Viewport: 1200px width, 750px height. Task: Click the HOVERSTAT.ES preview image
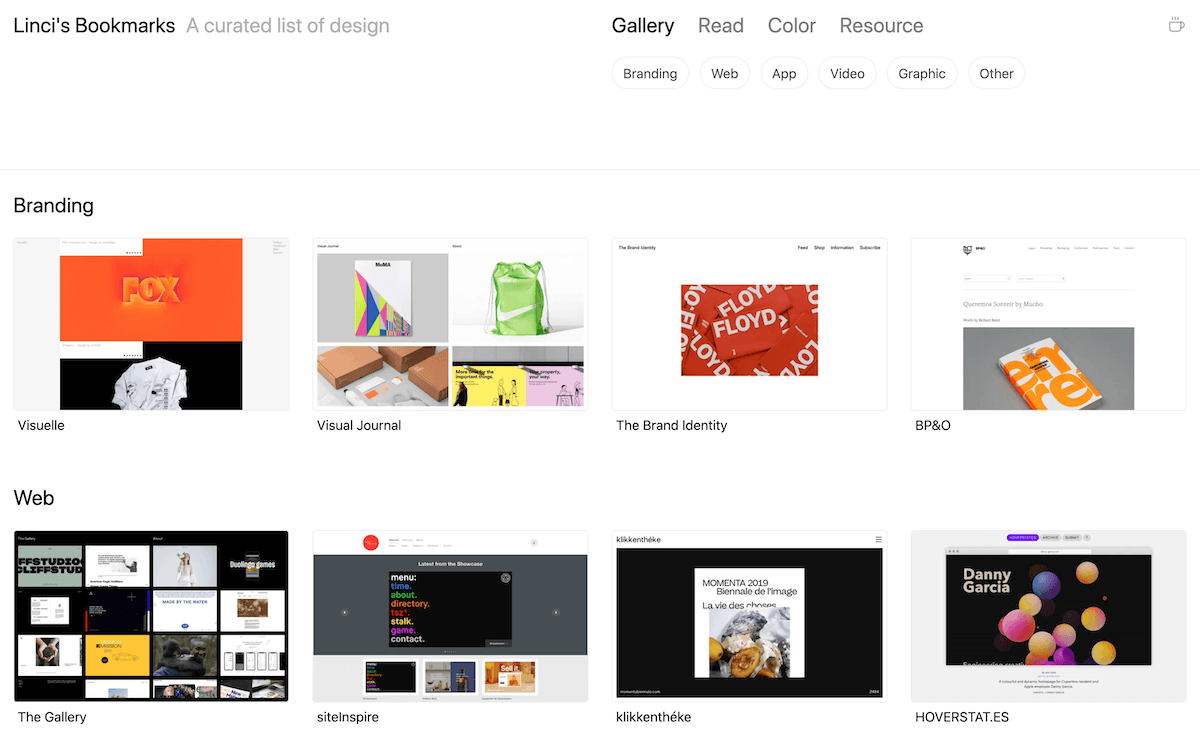[1048, 616]
